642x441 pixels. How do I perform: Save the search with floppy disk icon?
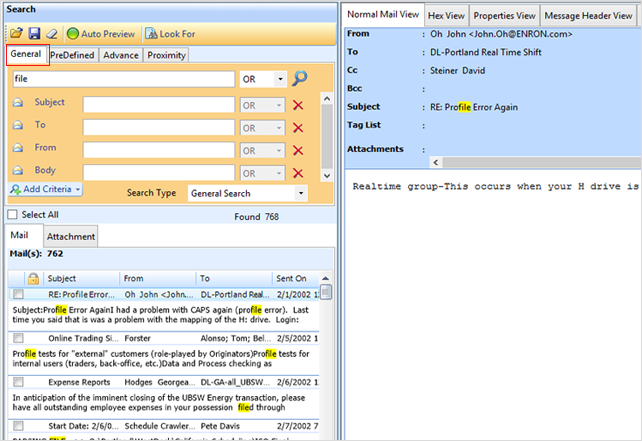(34, 34)
